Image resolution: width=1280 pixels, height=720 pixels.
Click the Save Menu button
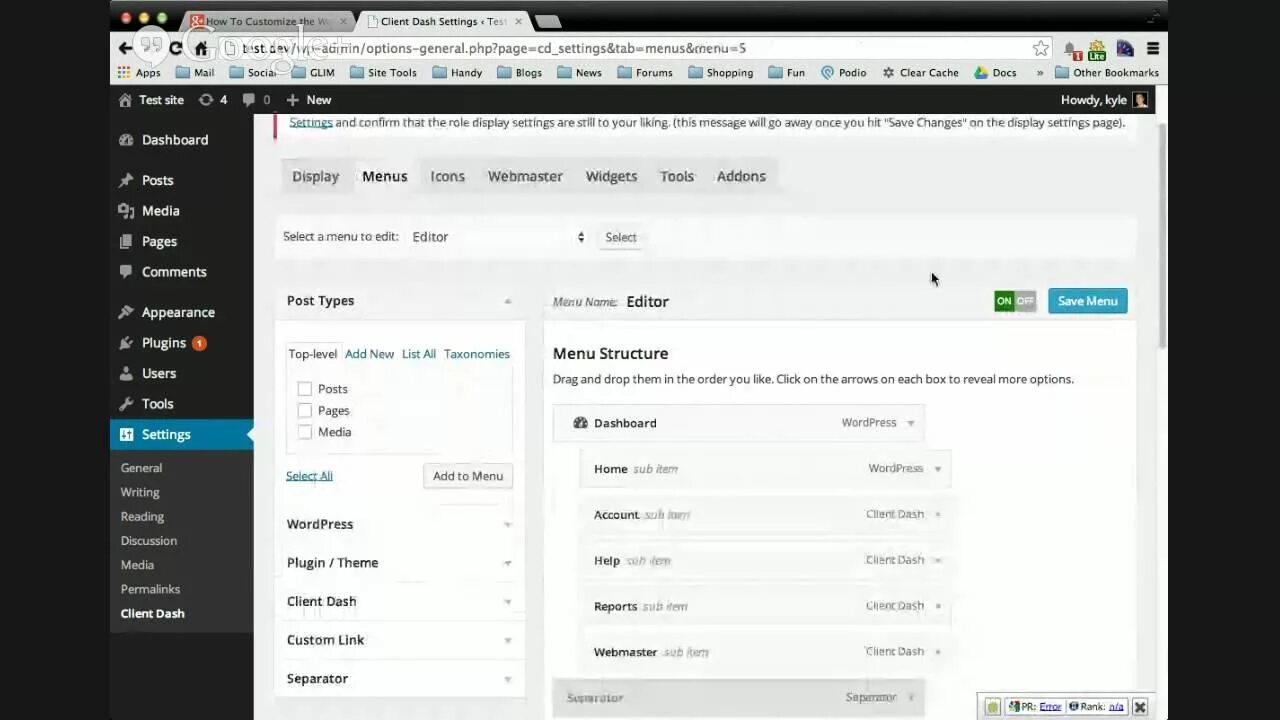[x=1088, y=301]
